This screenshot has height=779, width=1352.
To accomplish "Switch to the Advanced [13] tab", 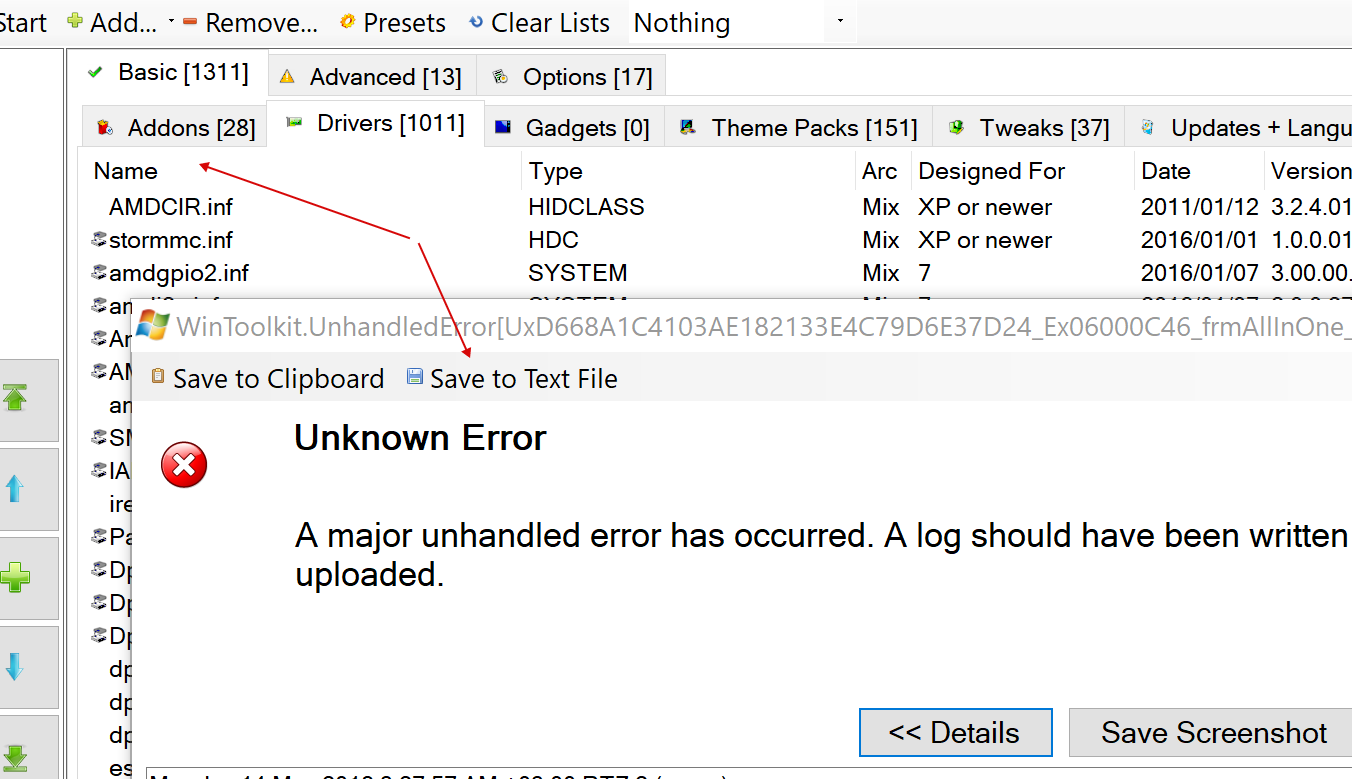I will [x=371, y=77].
